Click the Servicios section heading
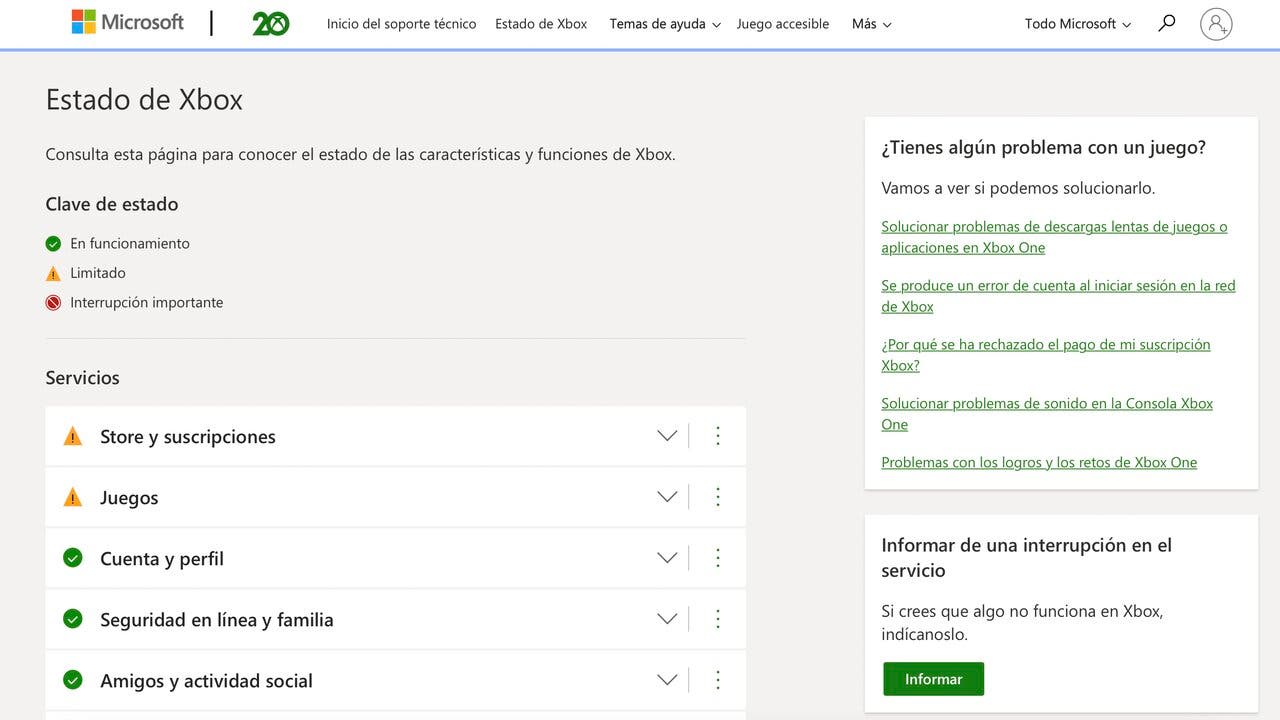The image size is (1280, 720). 82,378
